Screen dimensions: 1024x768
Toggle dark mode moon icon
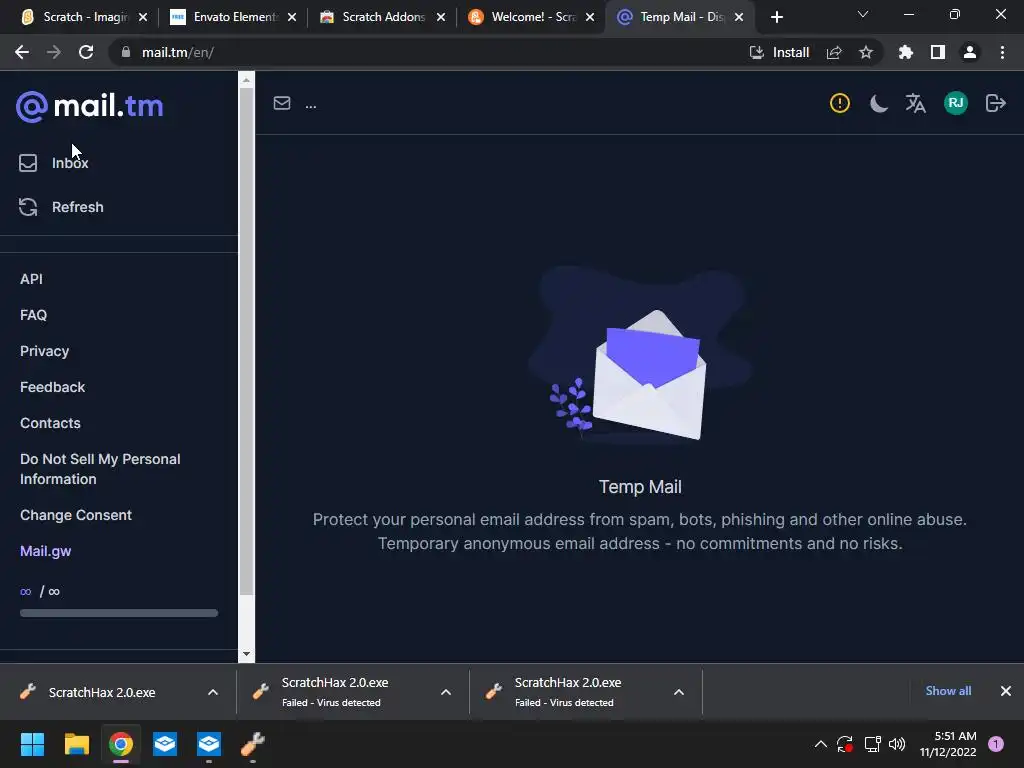(878, 103)
